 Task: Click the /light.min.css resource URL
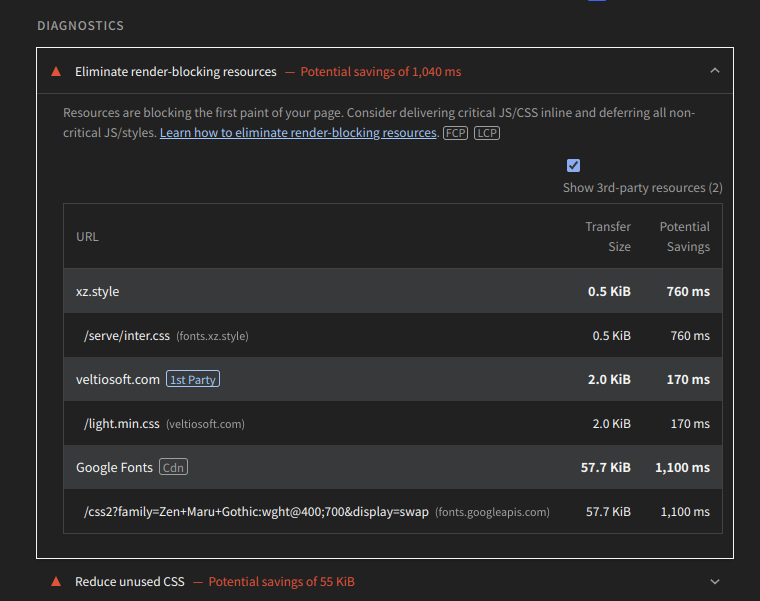[122, 424]
